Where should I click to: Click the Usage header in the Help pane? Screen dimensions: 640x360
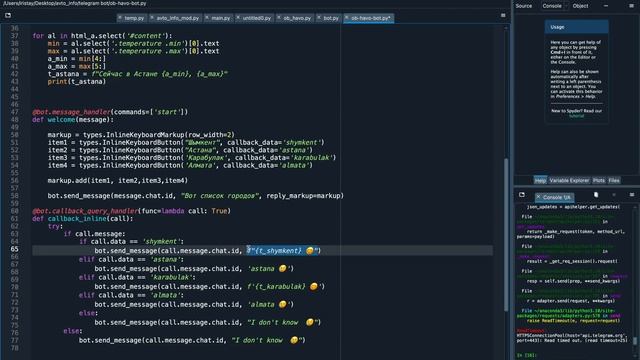click(x=577, y=27)
